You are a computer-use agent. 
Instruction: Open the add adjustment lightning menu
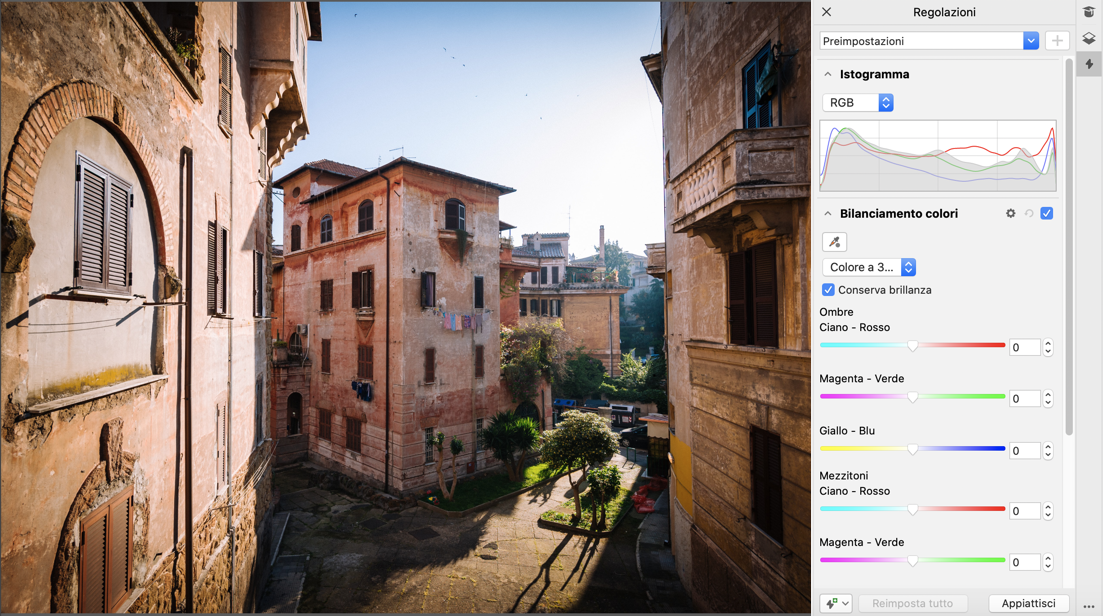tap(836, 603)
